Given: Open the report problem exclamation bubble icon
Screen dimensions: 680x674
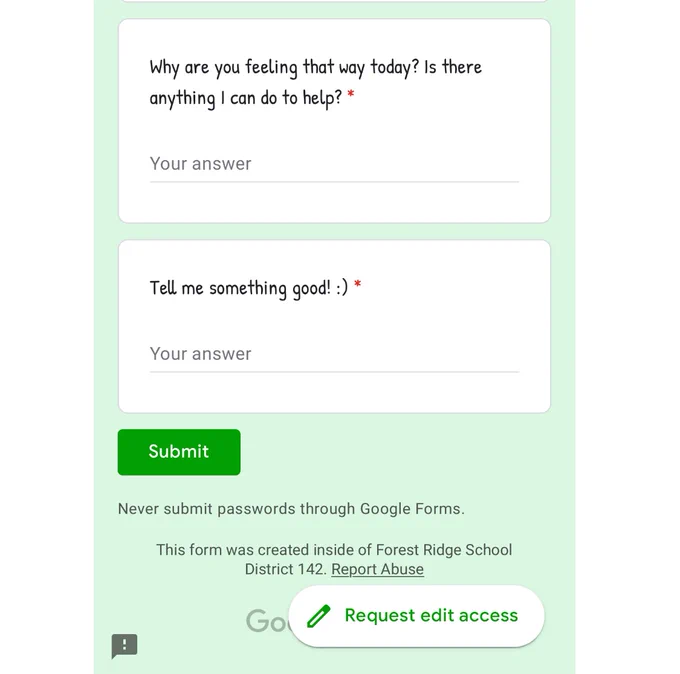Looking at the screenshot, I should [x=124, y=645].
